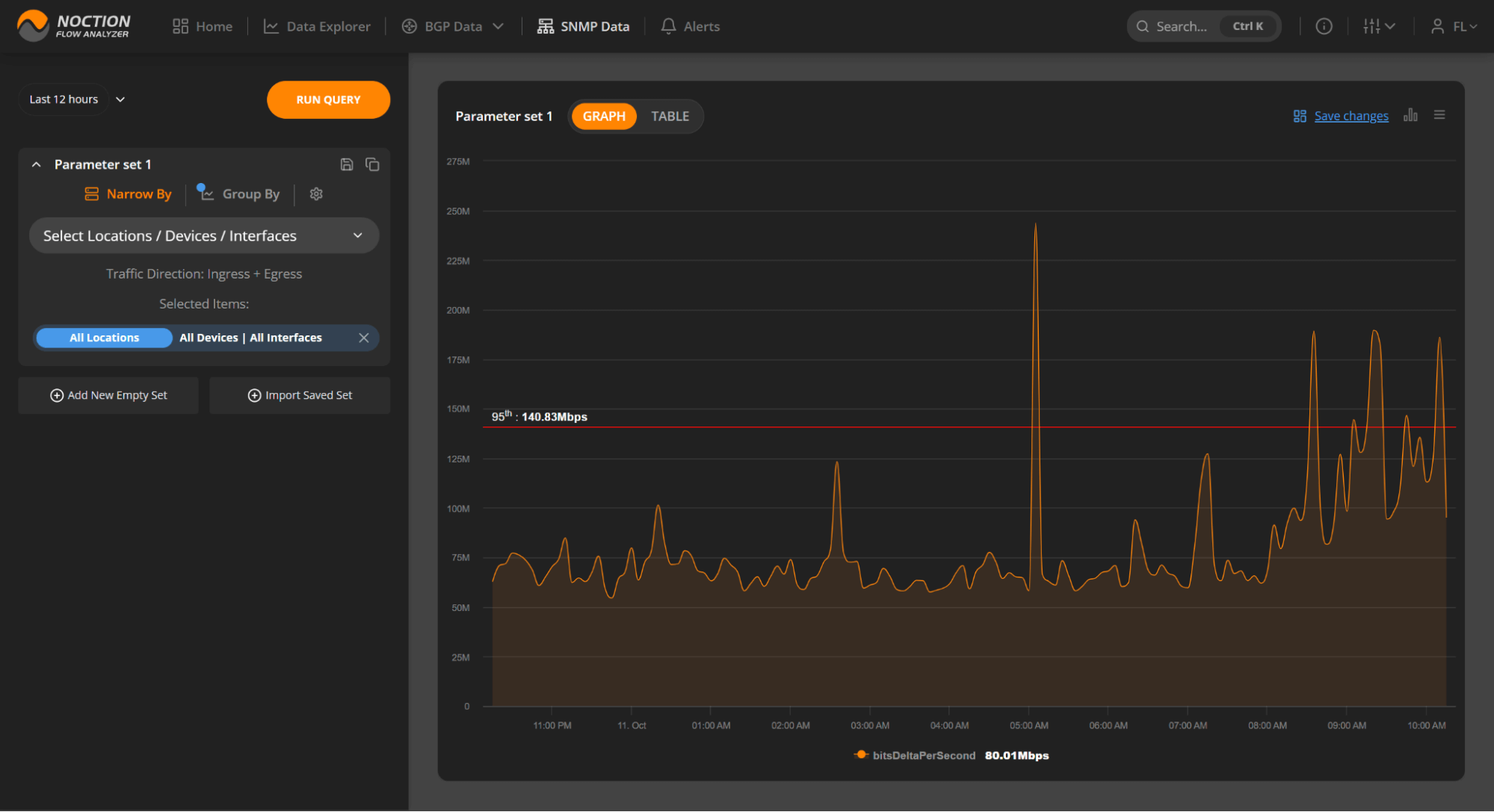Click the bar chart type icon
Screen dimensions: 1494x812
pyautogui.click(x=1410, y=115)
